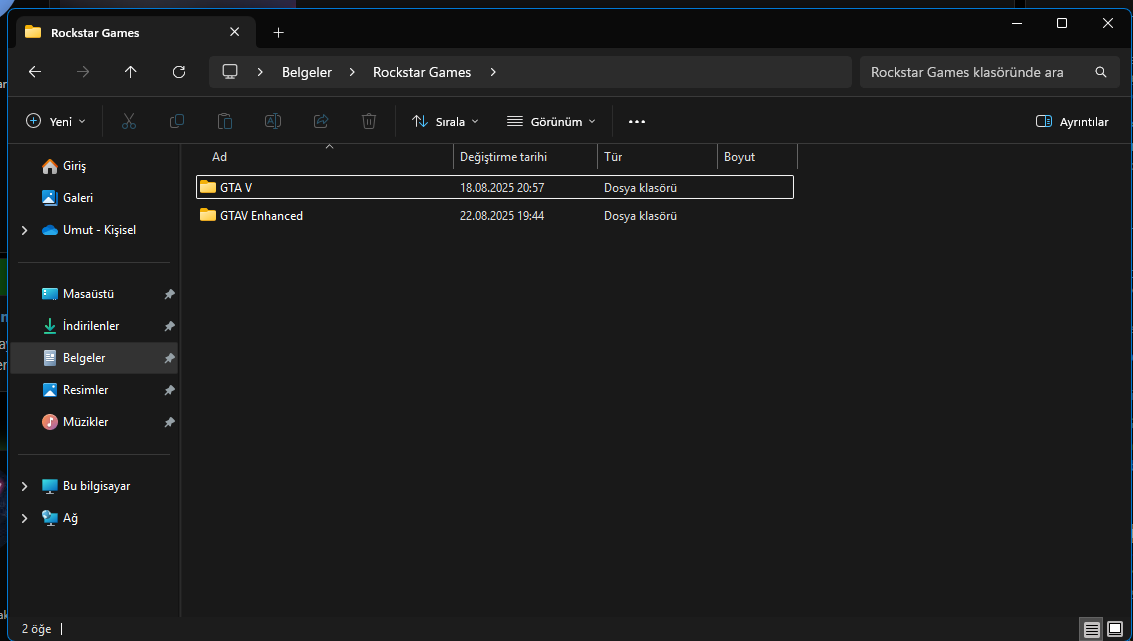Screen dimensions: 1133x641
Task: Click the search magnifier icon
Action: point(1100,72)
